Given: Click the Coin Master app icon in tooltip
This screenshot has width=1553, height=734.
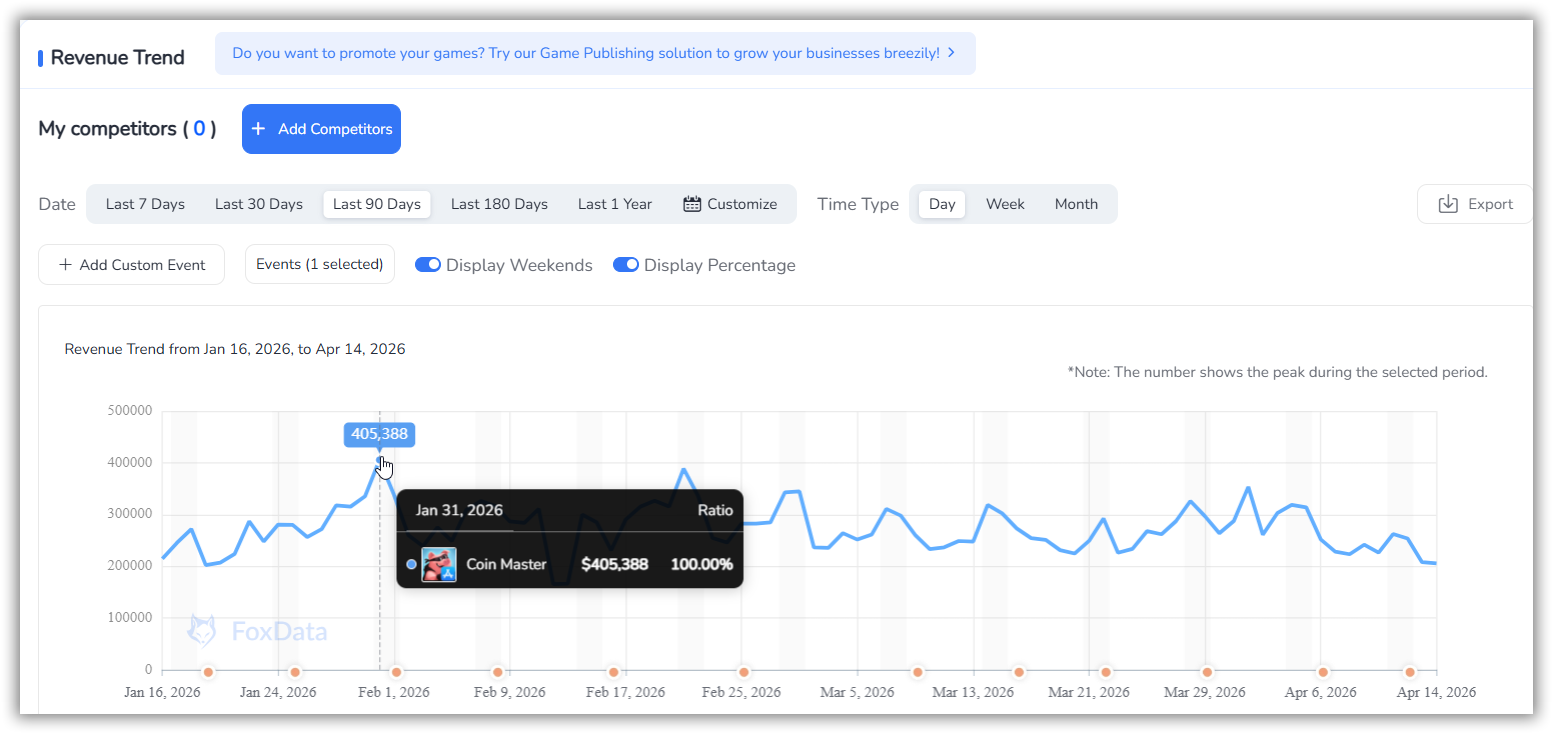Looking at the screenshot, I should (438, 563).
